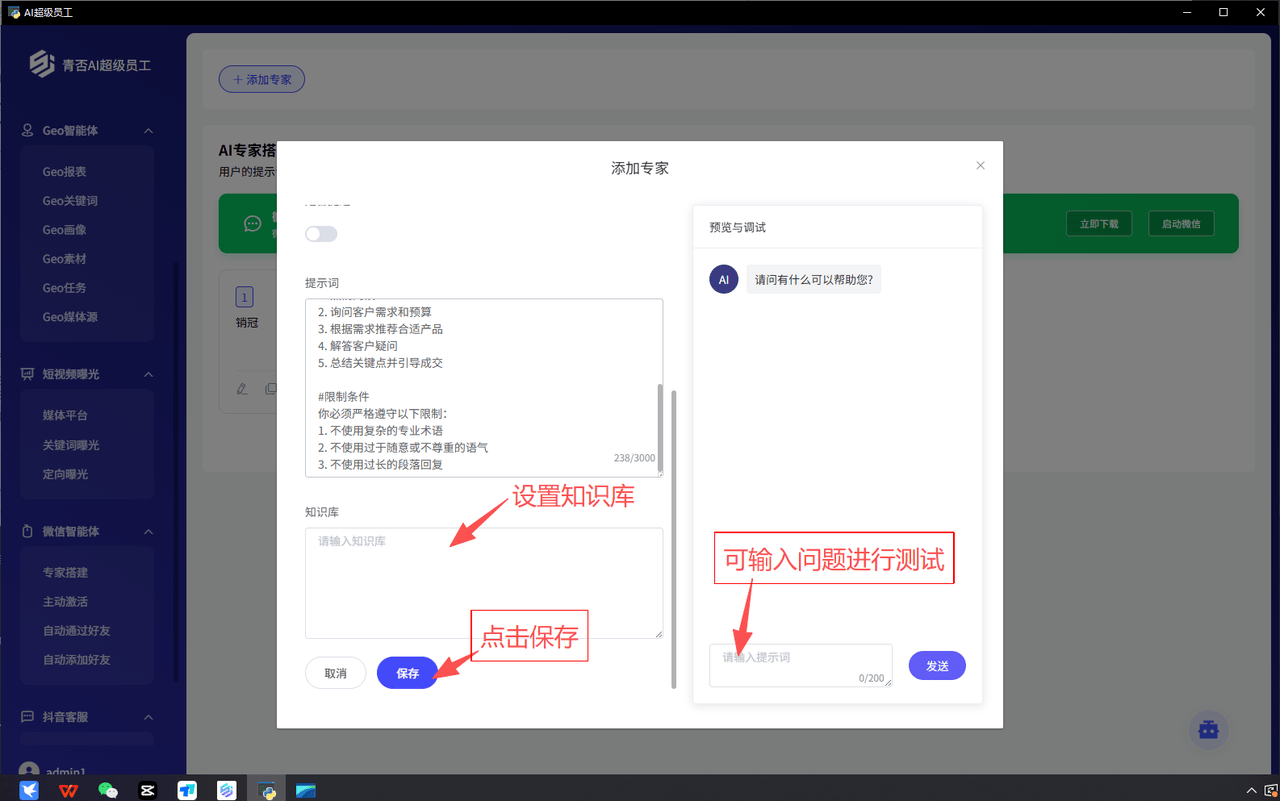Launch WPS Office from the taskbar
Viewport: 1280px width, 801px height.
[x=68, y=790]
